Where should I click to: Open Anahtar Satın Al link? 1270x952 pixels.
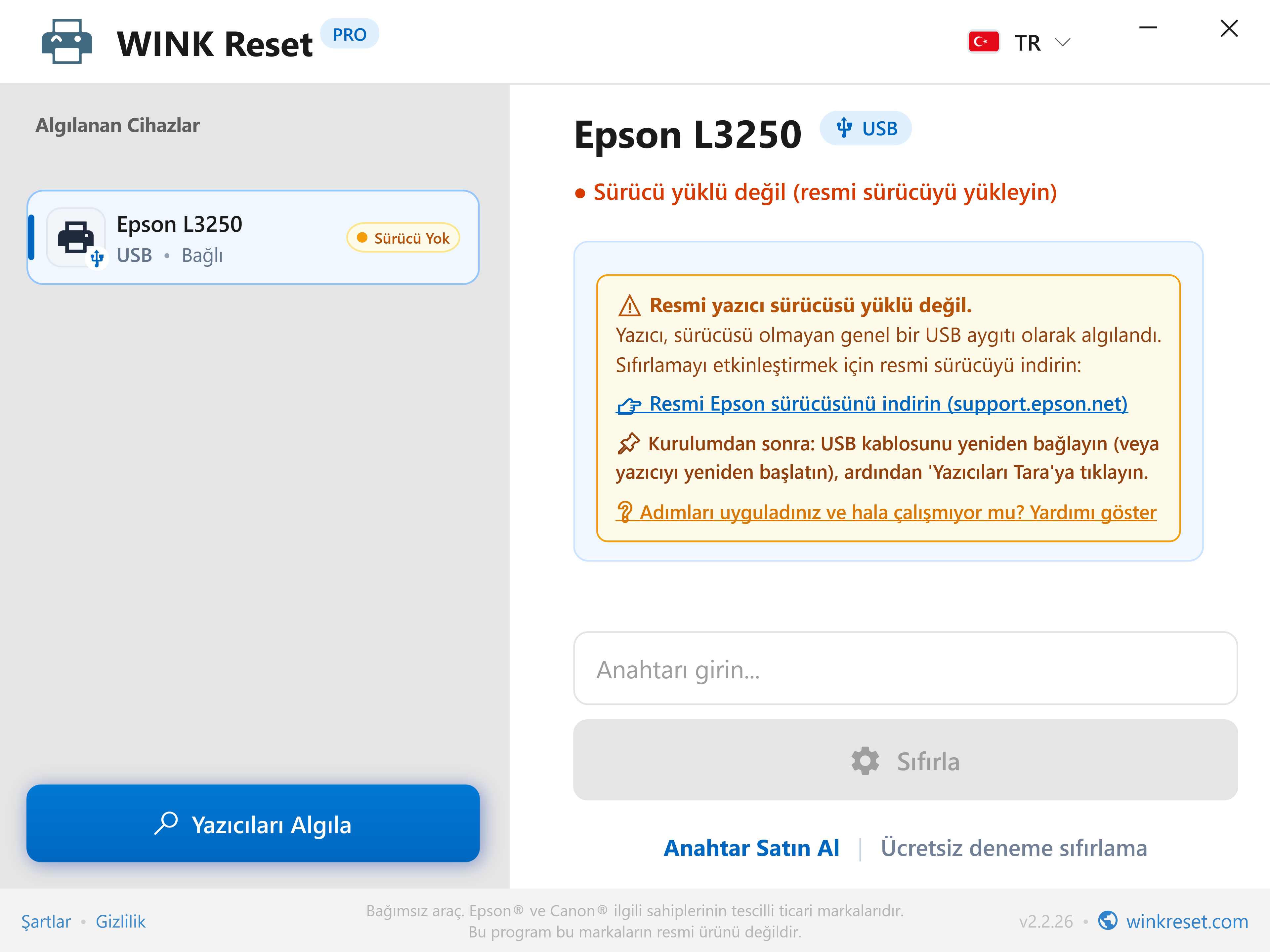[751, 848]
